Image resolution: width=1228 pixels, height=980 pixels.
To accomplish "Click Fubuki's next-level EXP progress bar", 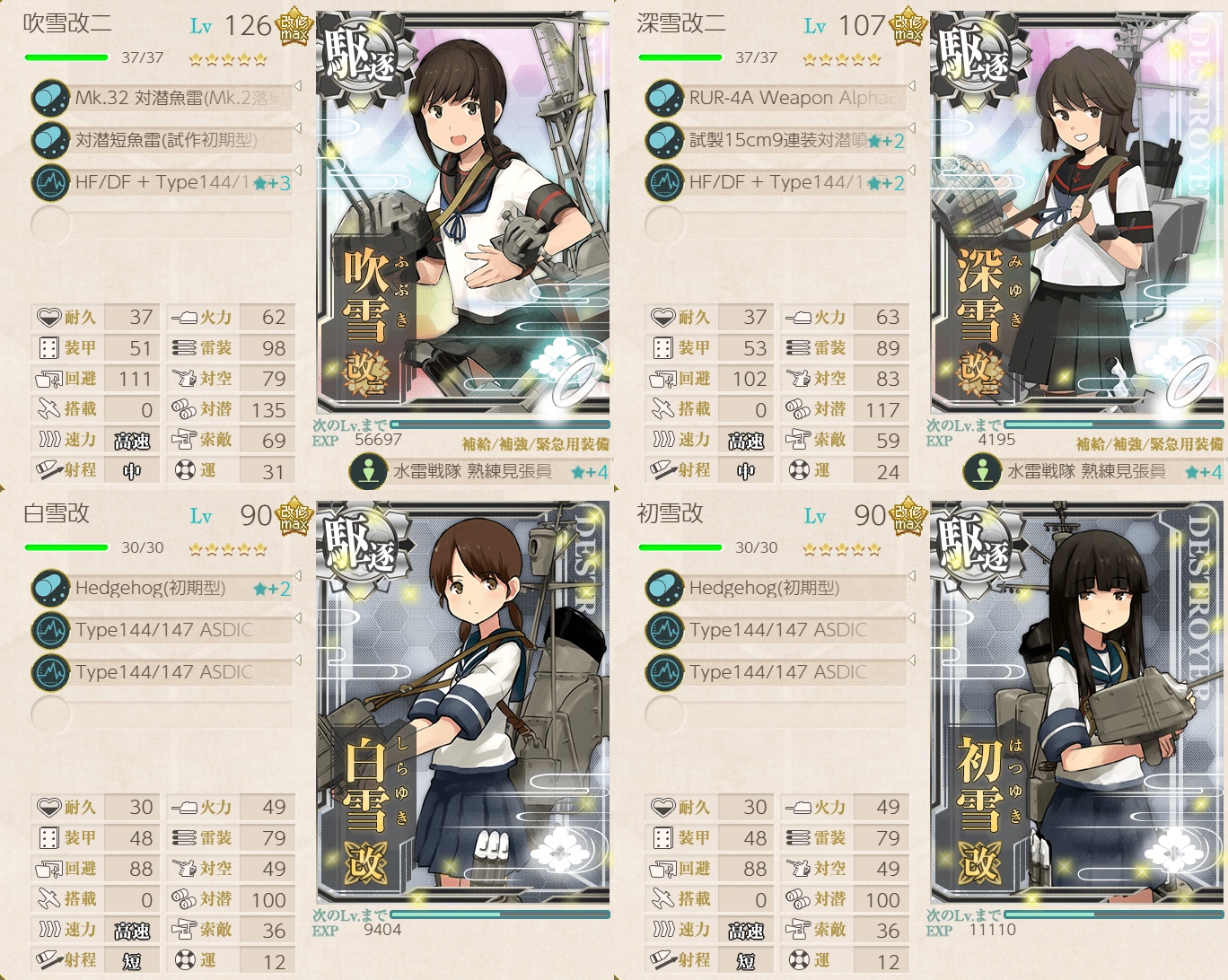I will 500,424.
